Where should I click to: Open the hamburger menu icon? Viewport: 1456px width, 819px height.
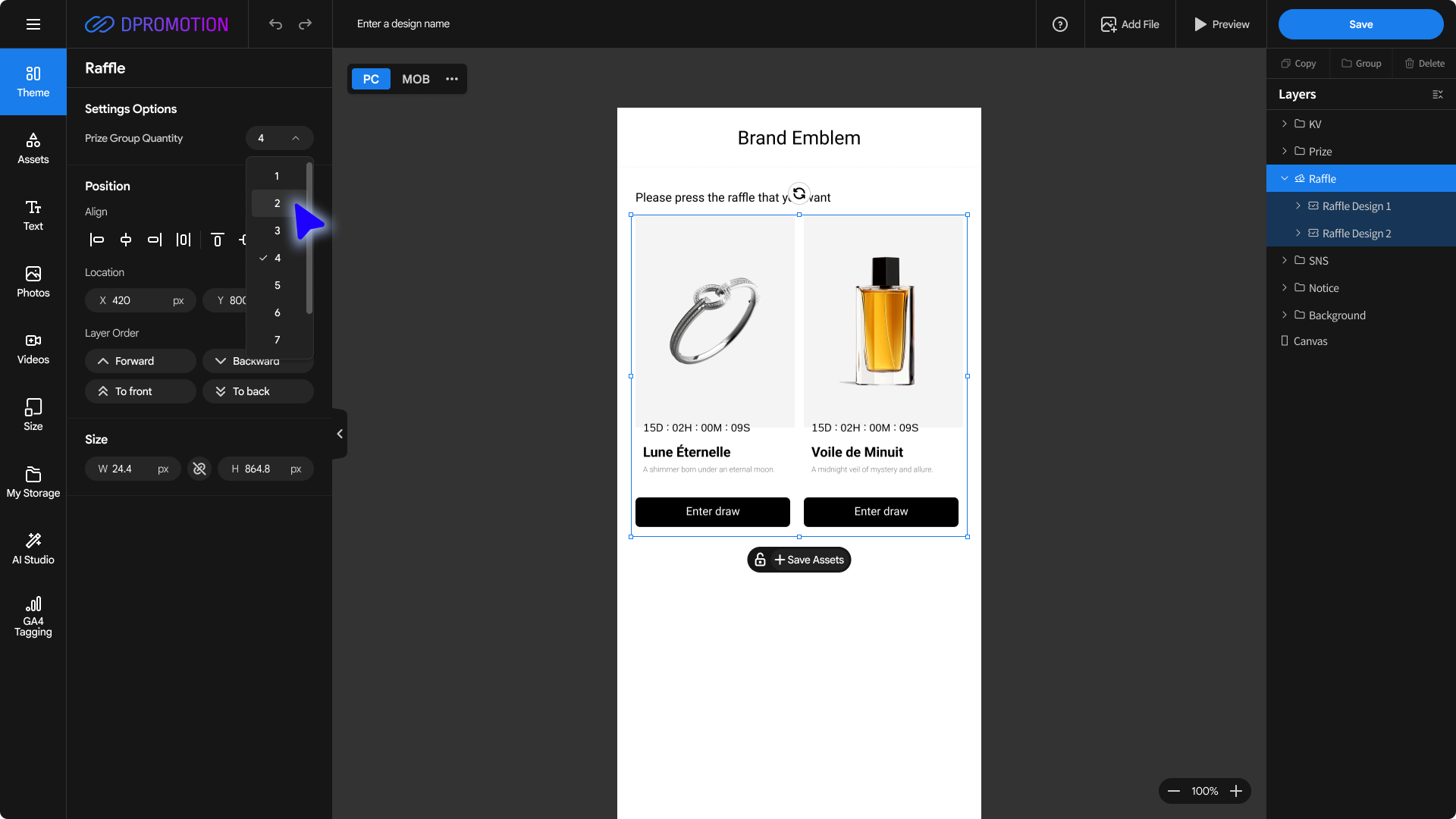tap(33, 24)
